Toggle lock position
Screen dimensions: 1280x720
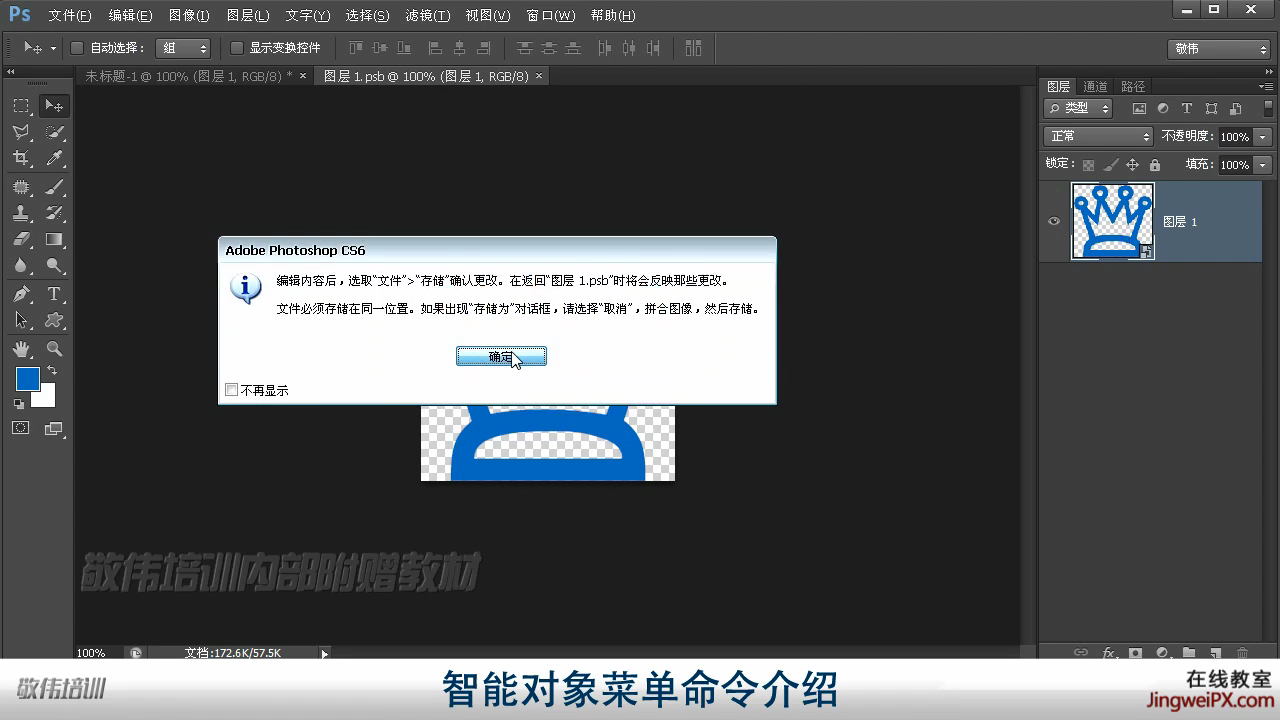1132,165
